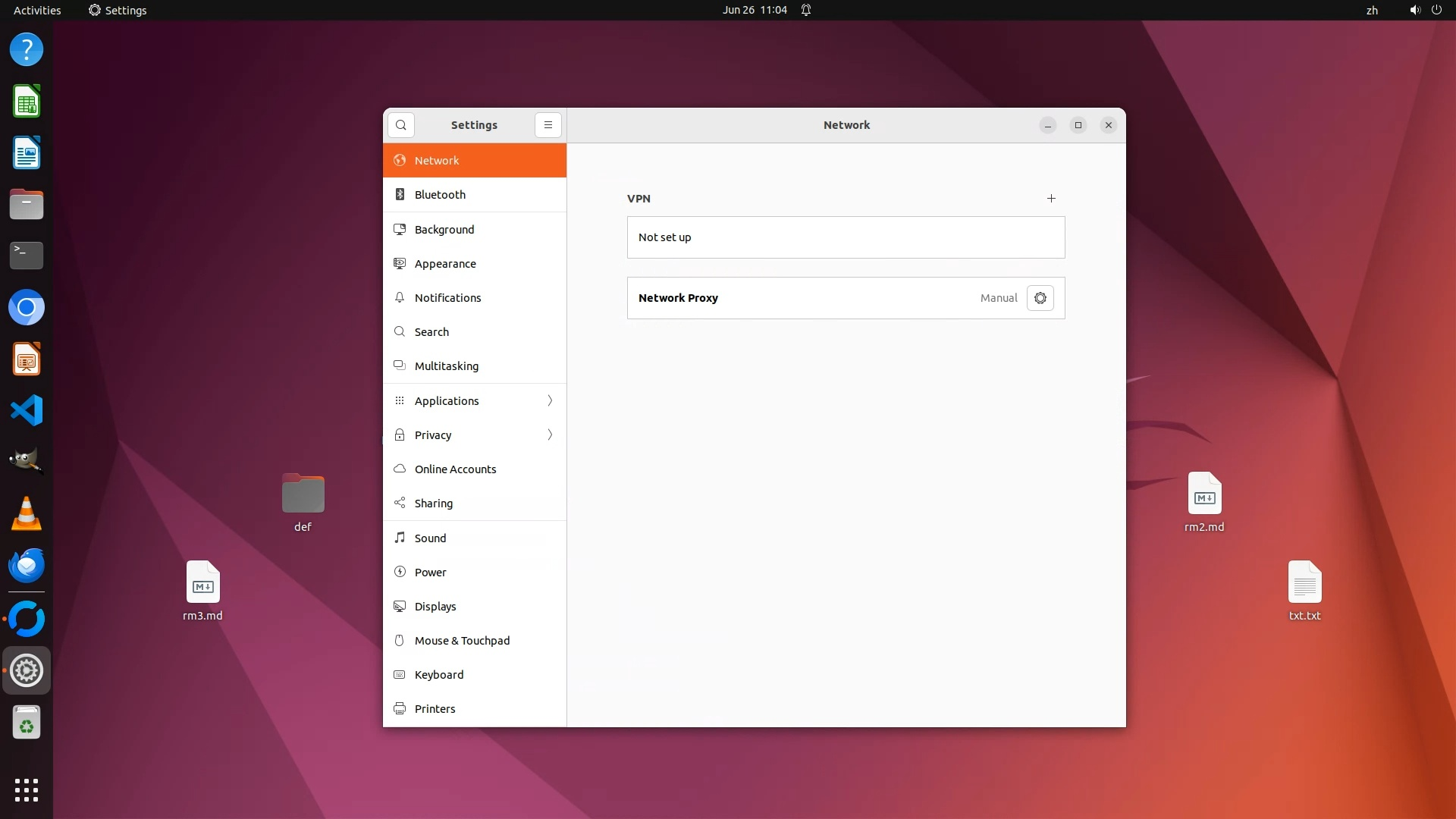
Task: Launch Visual Studio Code from dock
Action: 27,410
